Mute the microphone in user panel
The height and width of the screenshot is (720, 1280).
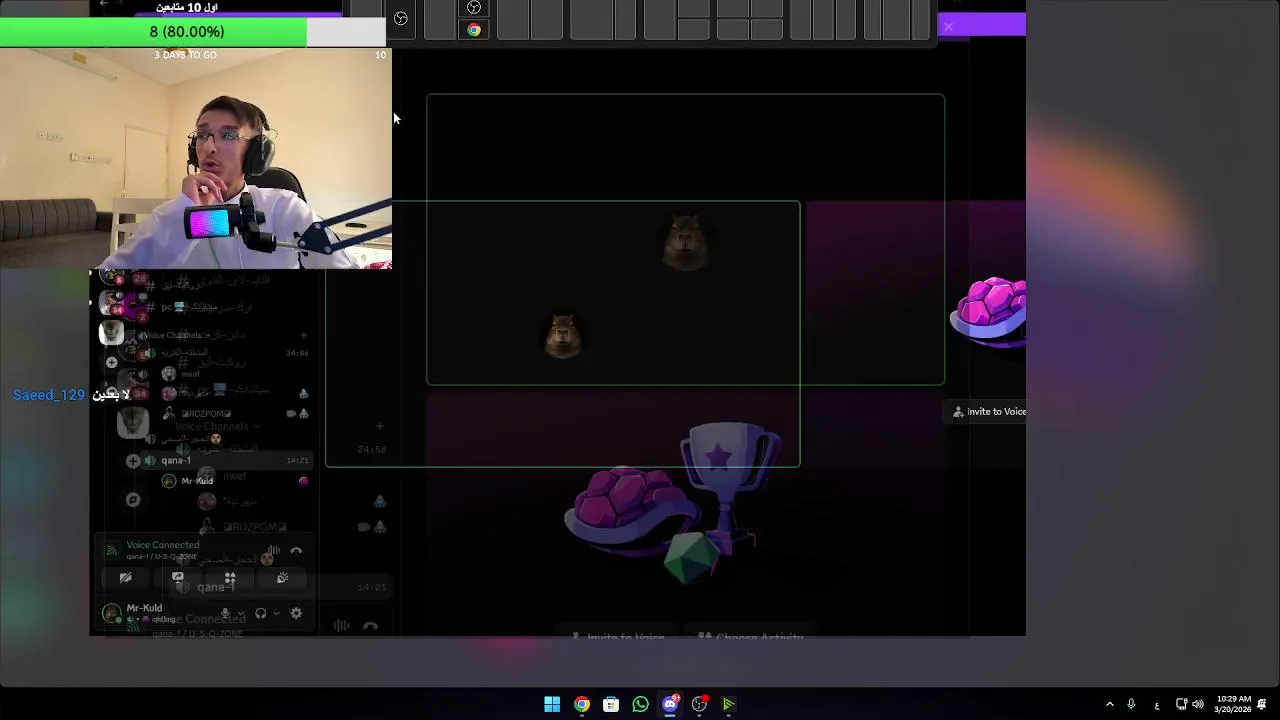click(x=225, y=613)
